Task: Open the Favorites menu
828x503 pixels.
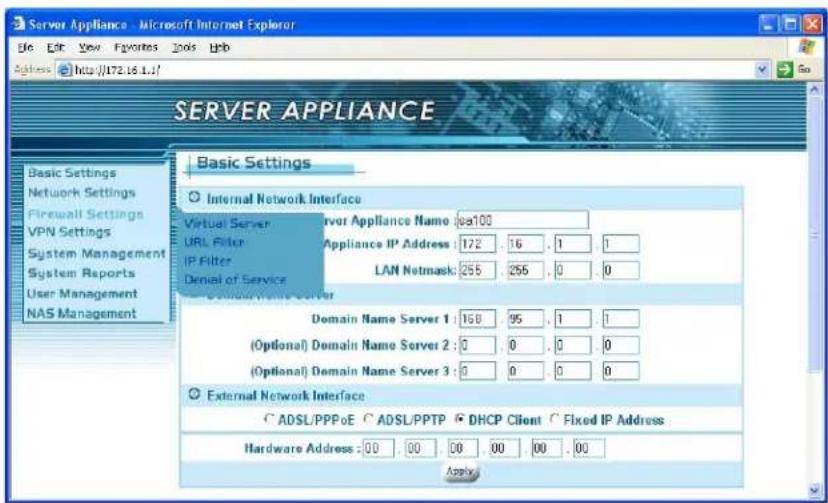Action: (x=136, y=48)
